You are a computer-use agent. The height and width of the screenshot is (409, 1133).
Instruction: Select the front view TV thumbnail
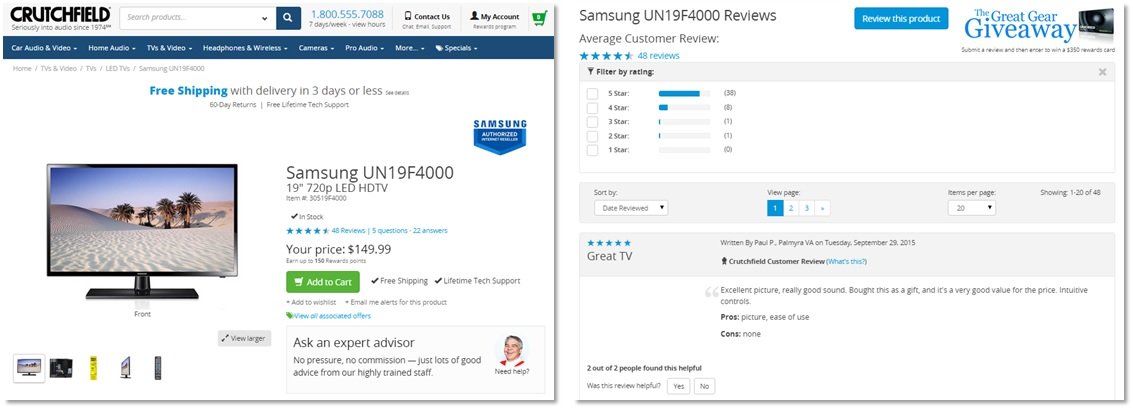[x=29, y=368]
